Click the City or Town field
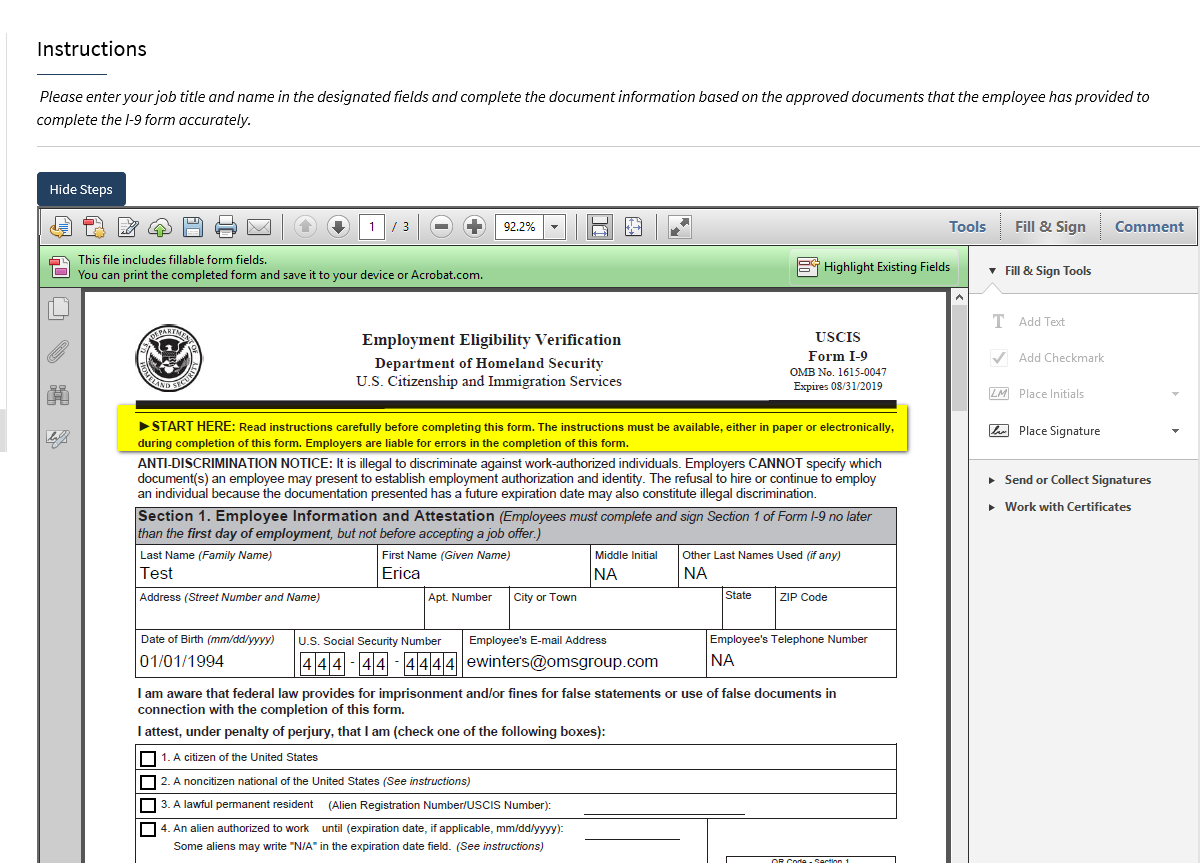Screen dimensions: 1204x863 [x=616, y=608]
